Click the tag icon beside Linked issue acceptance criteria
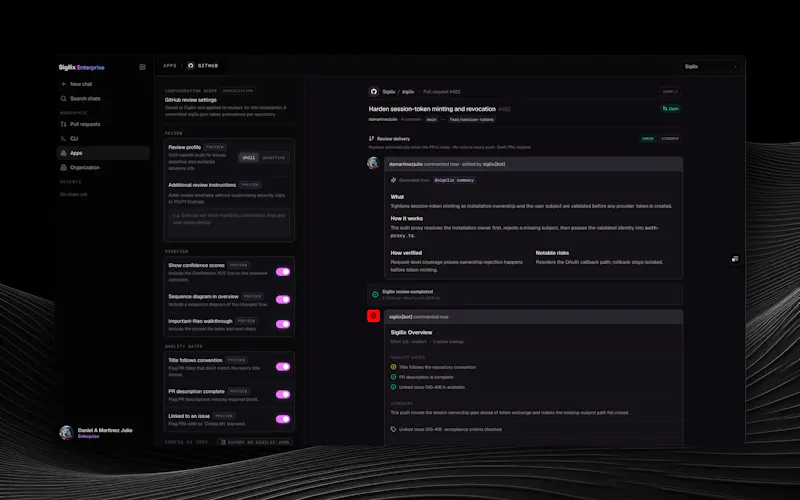The width and height of the screenshot is (800, 500). click(393, 429)
